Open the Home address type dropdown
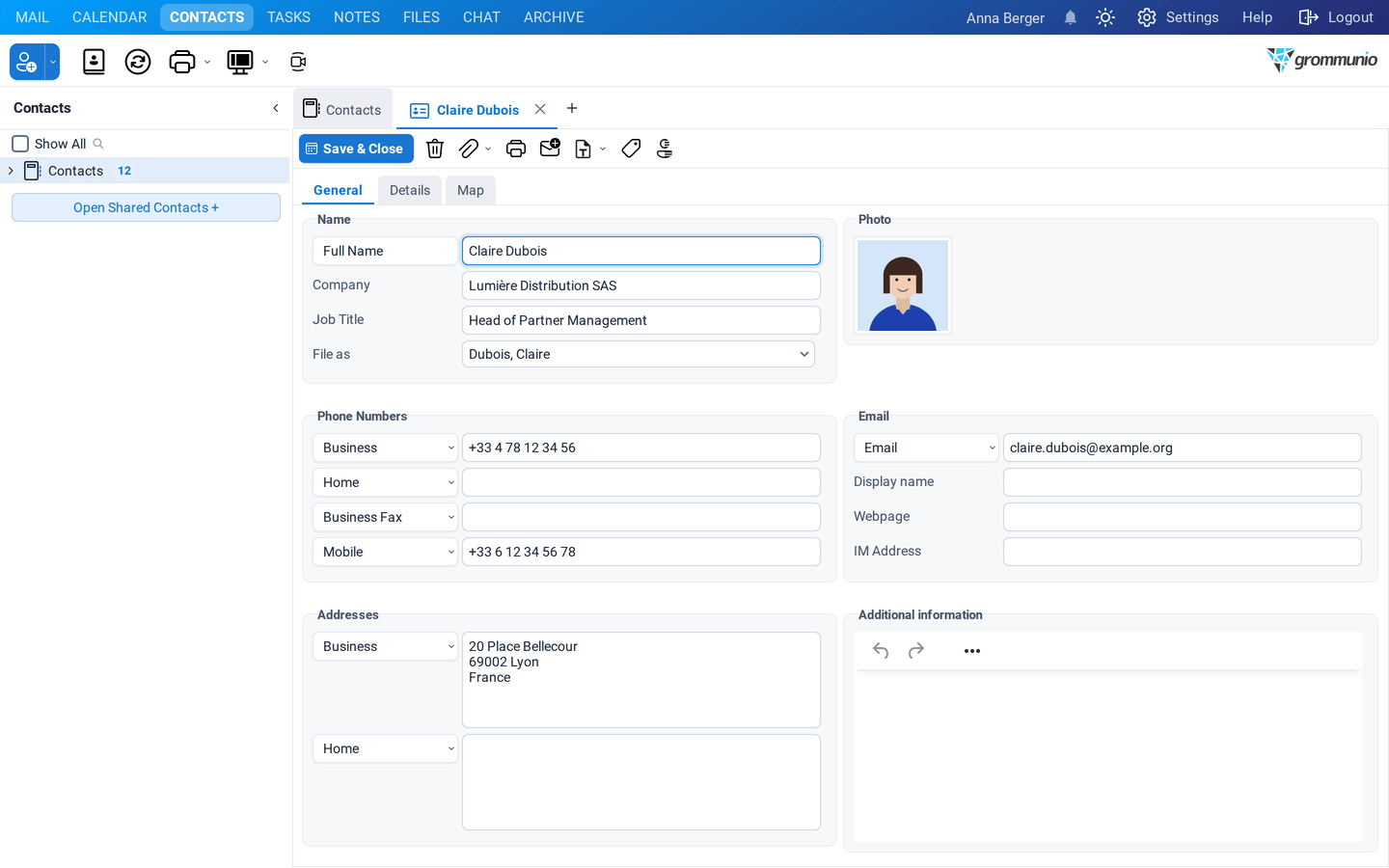The image size is (1389, 868). click(x=385, y=748)
